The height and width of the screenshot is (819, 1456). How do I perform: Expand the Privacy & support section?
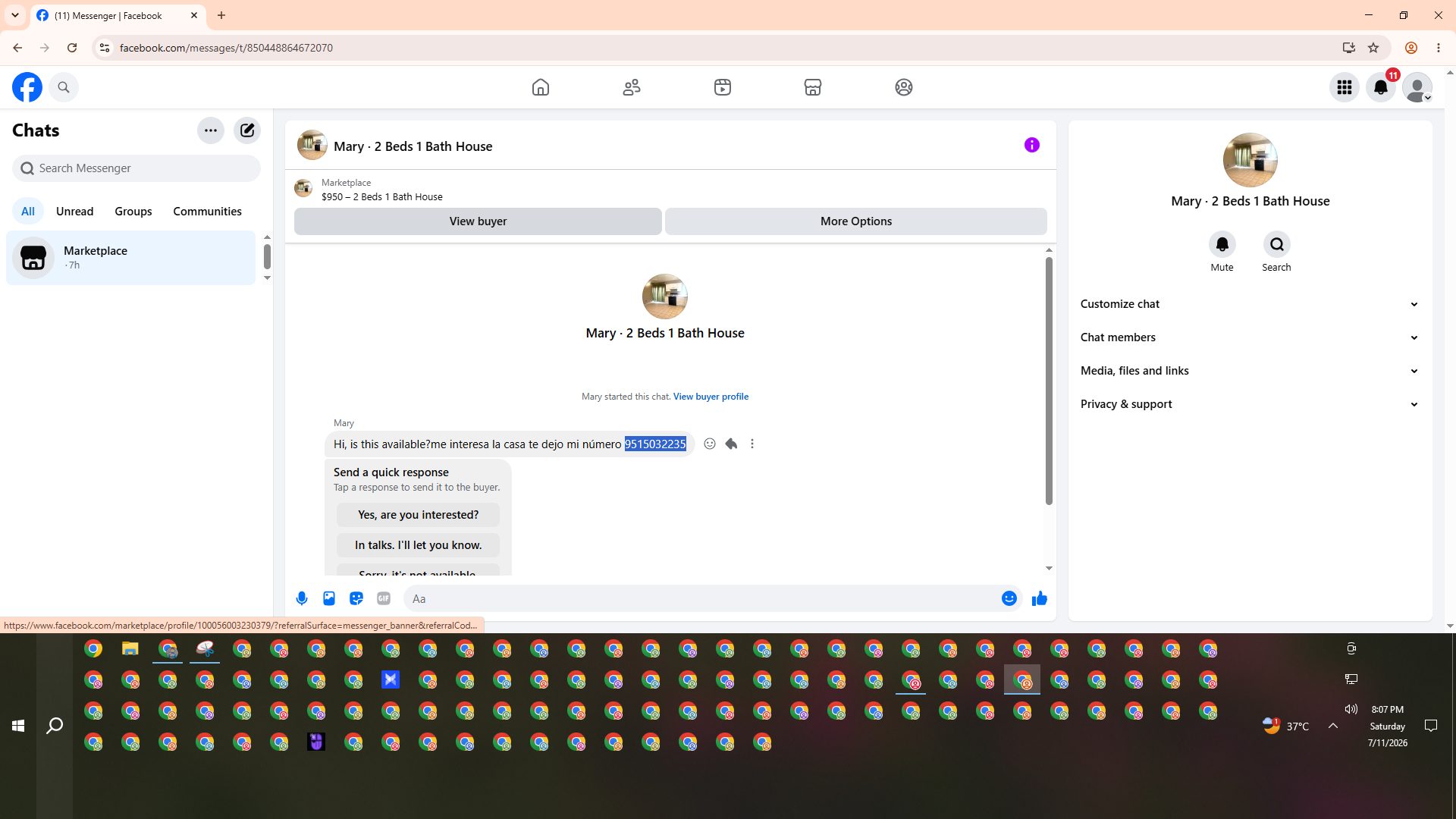coord(1250,404)
